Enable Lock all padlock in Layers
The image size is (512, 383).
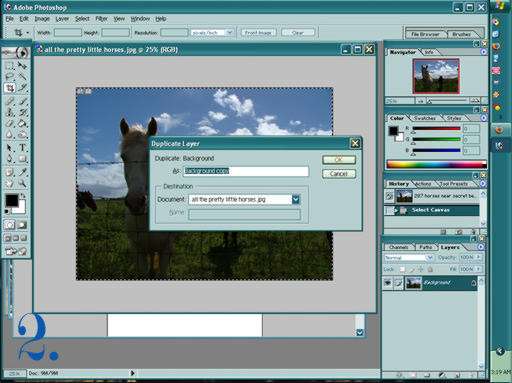click(430, 269)
